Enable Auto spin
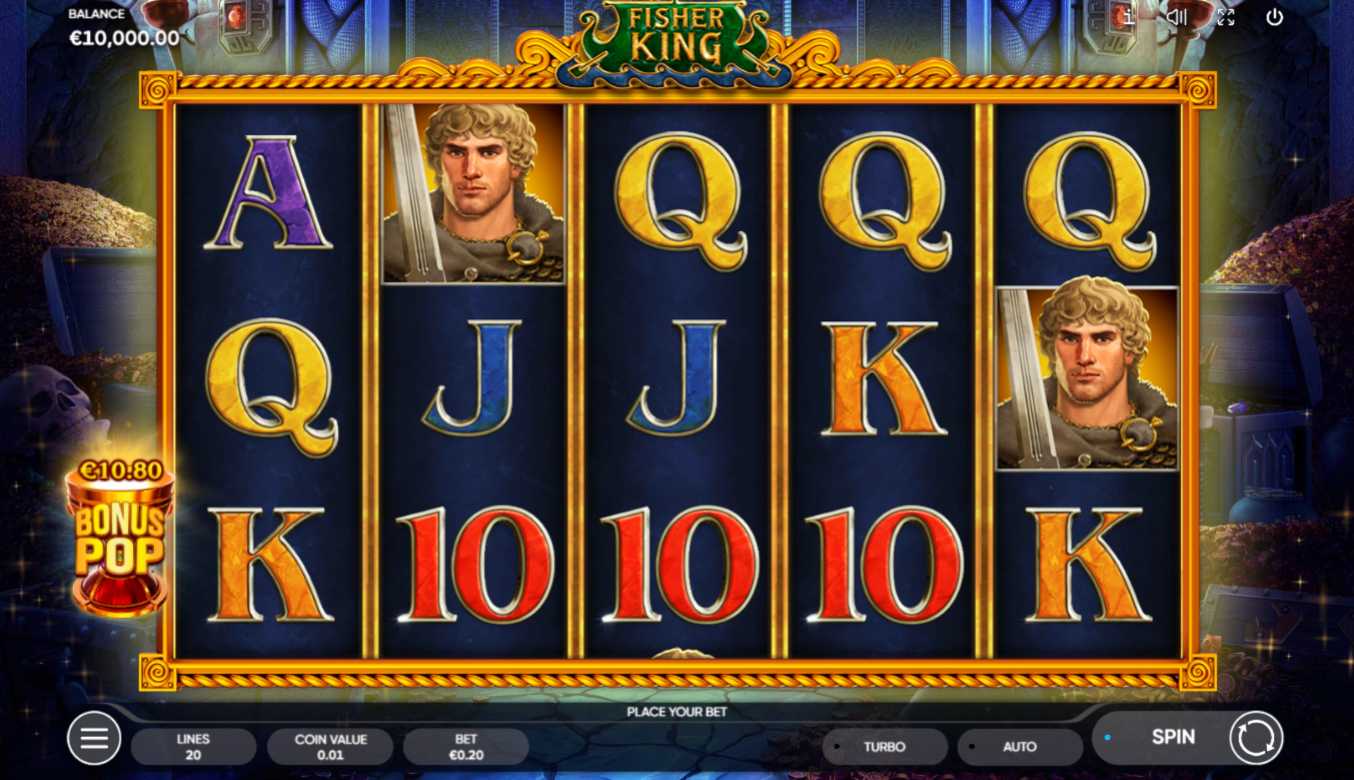This screenshot has width=1354, height=780. (1020, 747)
